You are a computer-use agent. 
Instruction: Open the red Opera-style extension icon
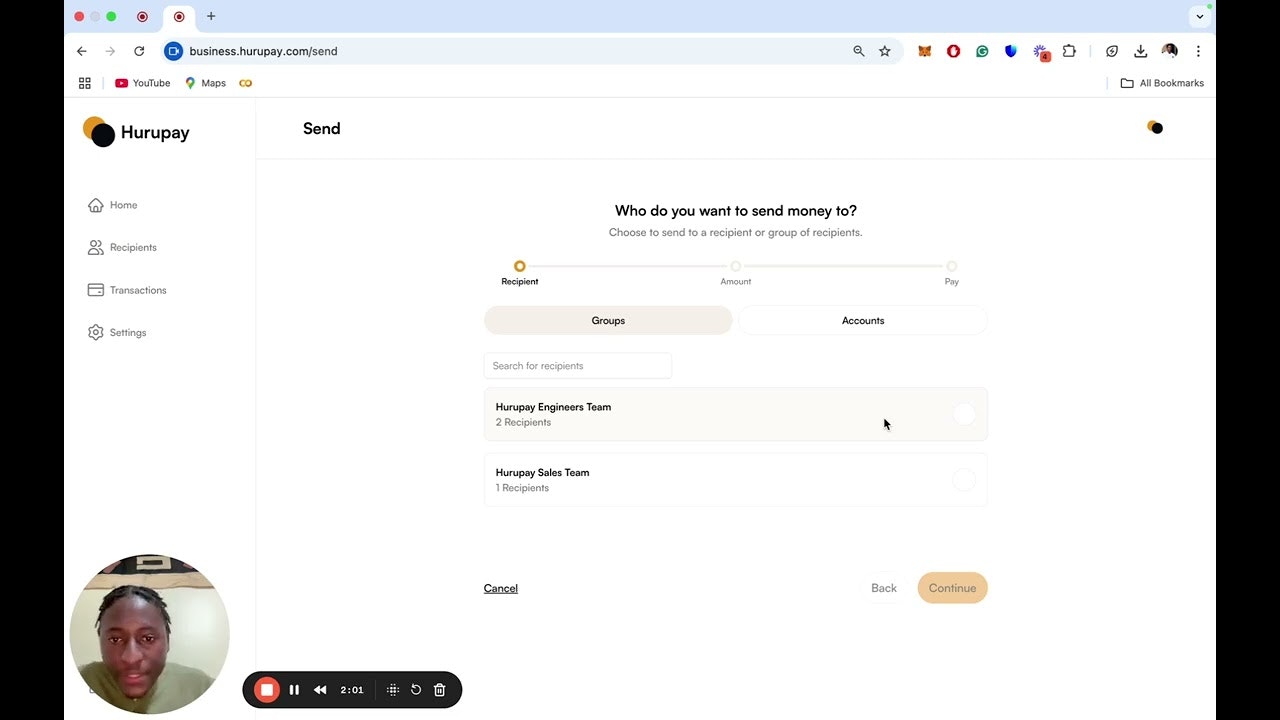pyautogui.click(x=954, y=51)
